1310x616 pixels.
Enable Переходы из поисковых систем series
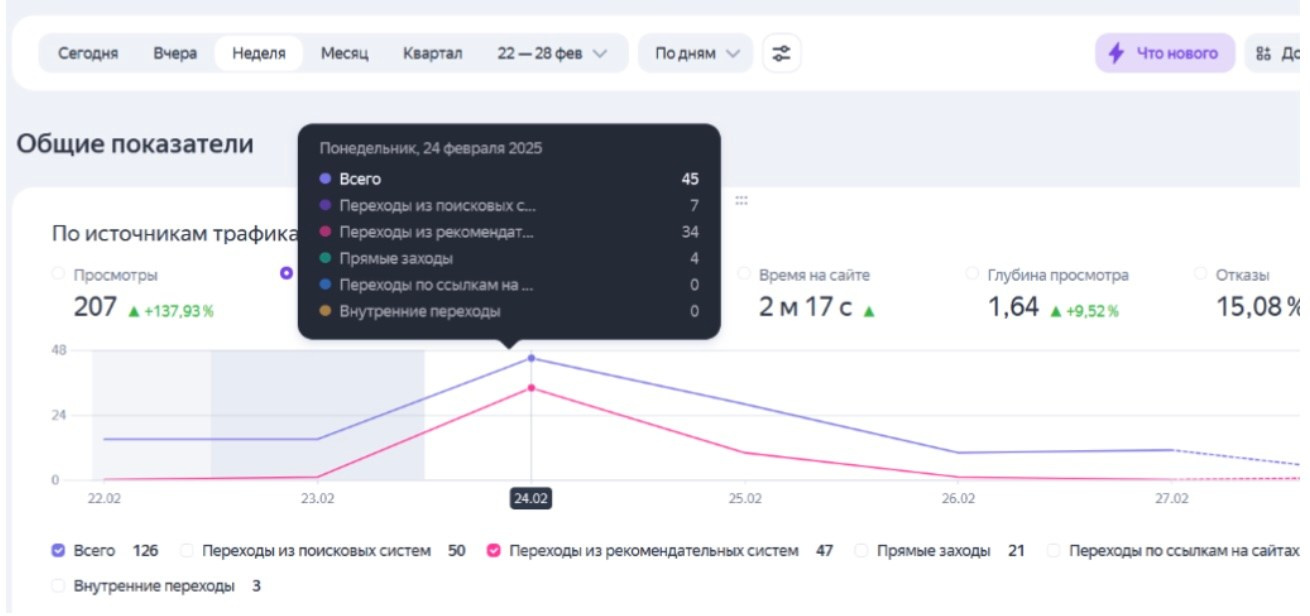(186, 550)
